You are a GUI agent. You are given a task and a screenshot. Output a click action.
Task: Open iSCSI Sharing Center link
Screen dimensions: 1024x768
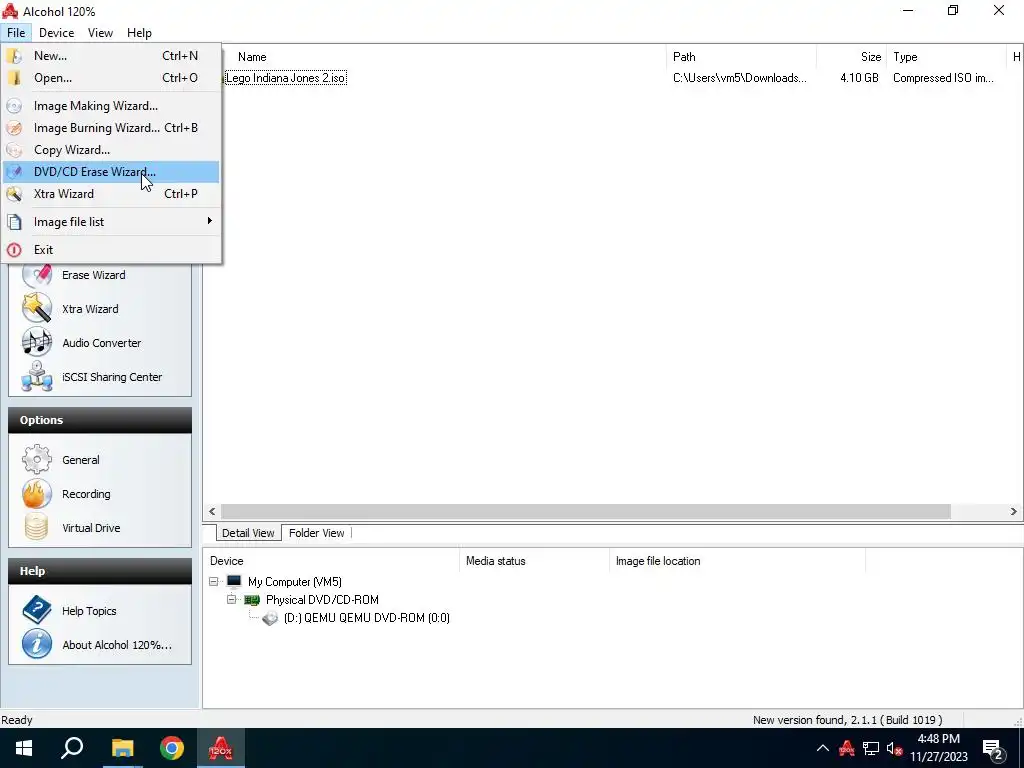112,377
